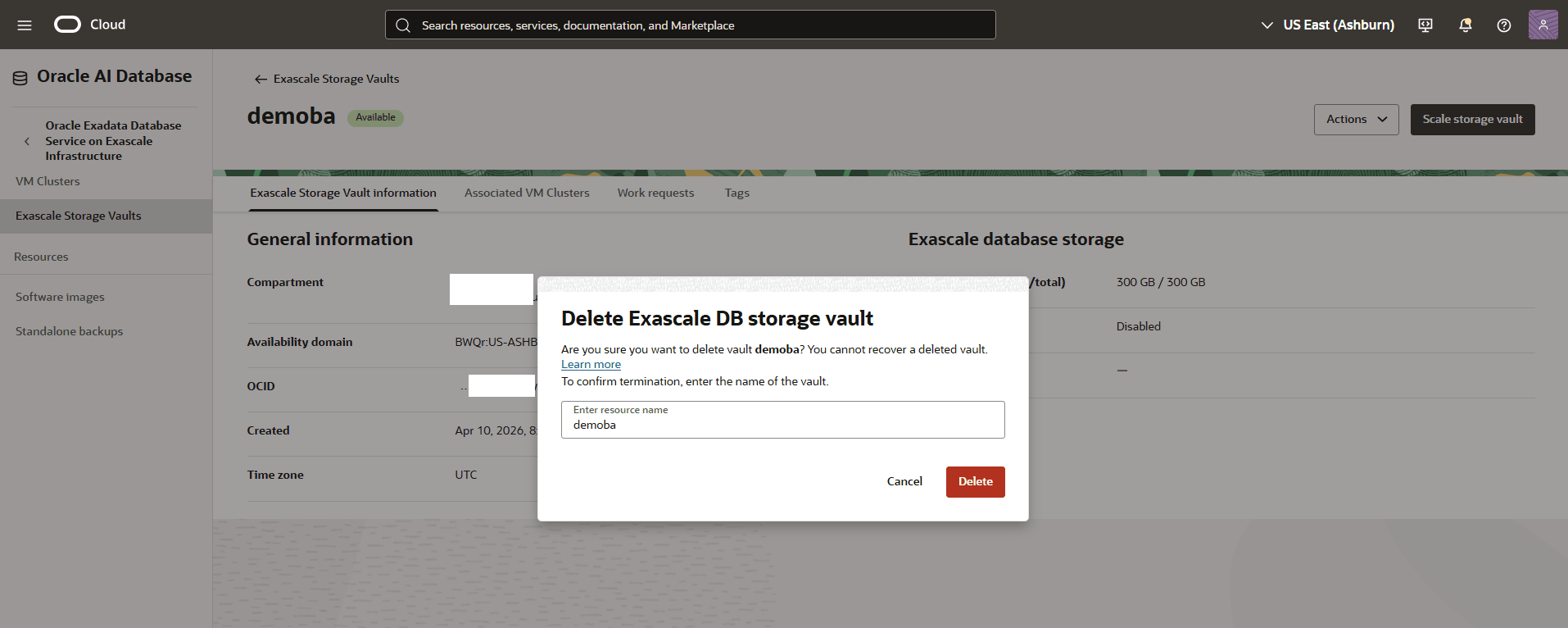The image size is (1568, 628).
Task: Click the 'demoba' vault page title
Action: pyautogui.click(x=291, y=116)
